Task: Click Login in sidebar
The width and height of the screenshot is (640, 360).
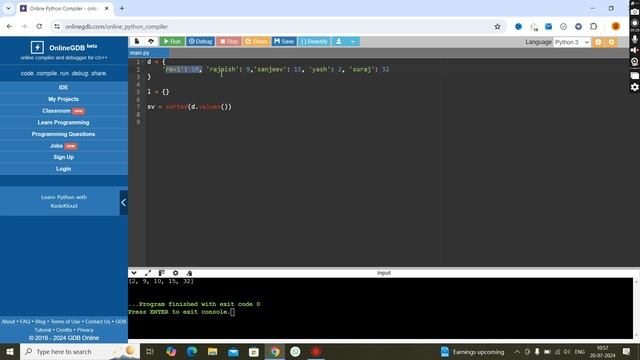Action: point(64,169)
